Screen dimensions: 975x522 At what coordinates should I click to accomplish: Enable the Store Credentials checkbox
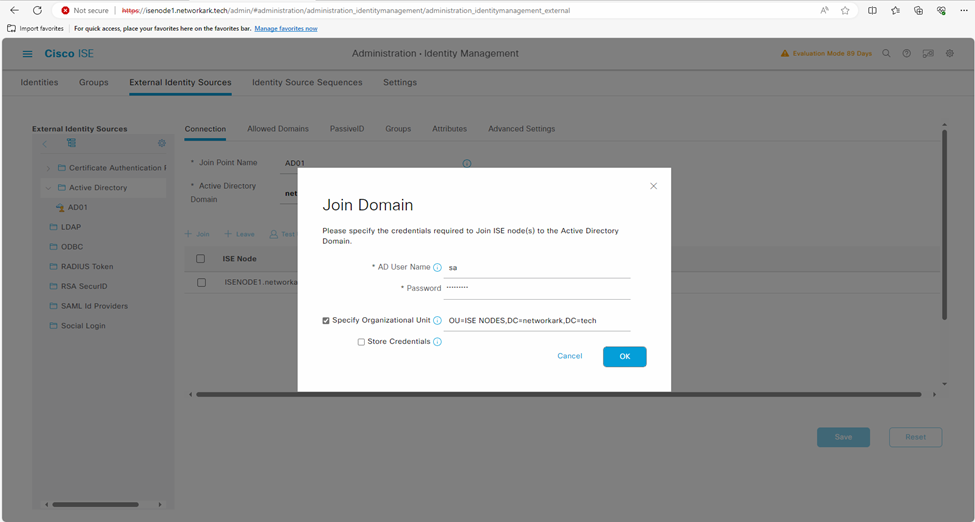click(361, 342)
